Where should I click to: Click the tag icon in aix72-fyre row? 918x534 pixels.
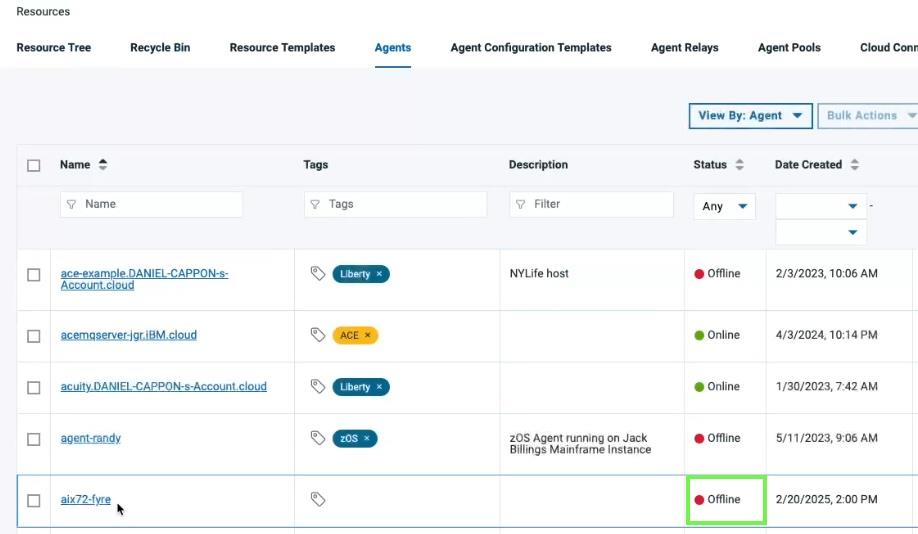[x=318, y=499]
